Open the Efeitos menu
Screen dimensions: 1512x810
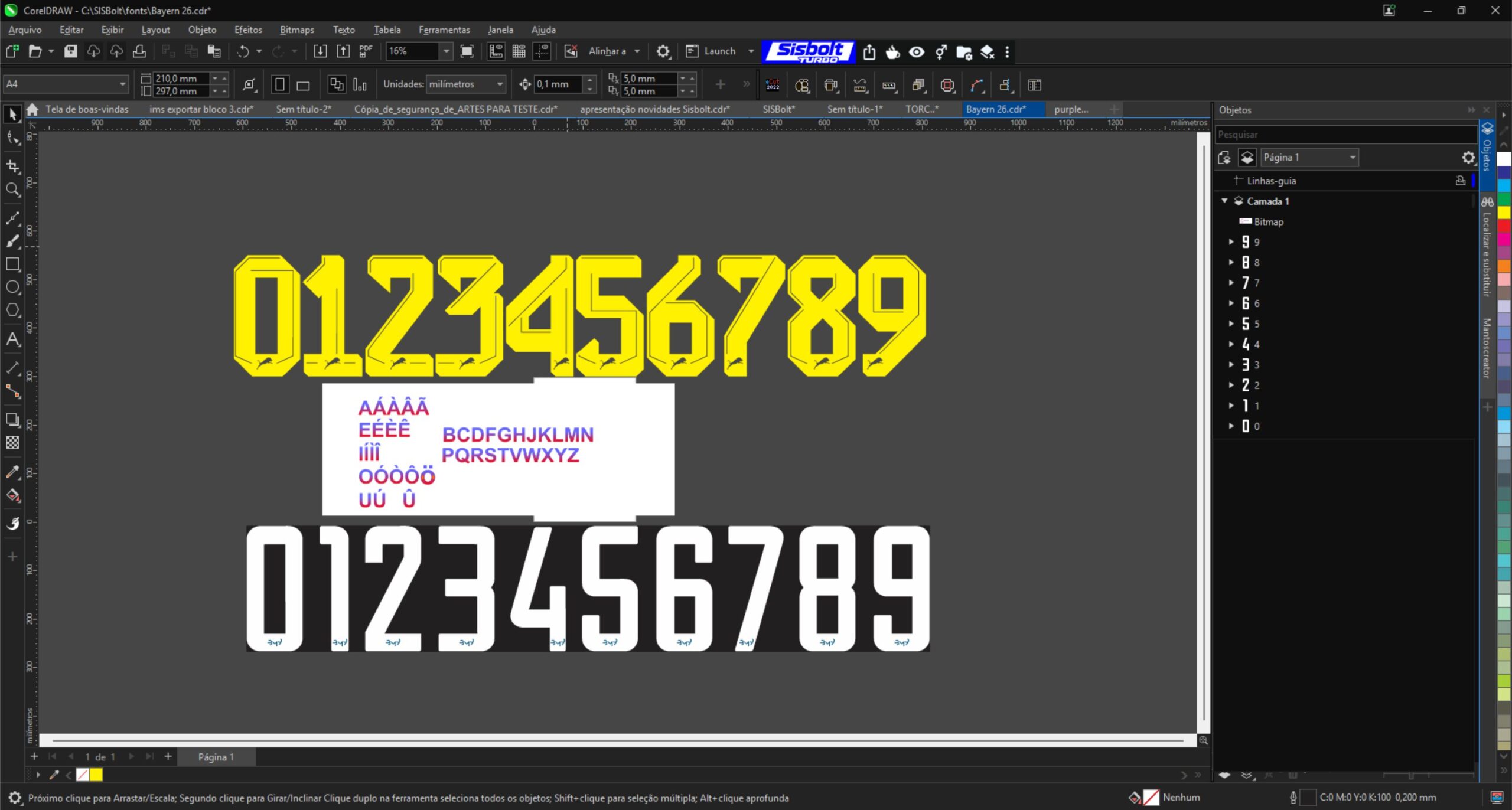point(247,30)
